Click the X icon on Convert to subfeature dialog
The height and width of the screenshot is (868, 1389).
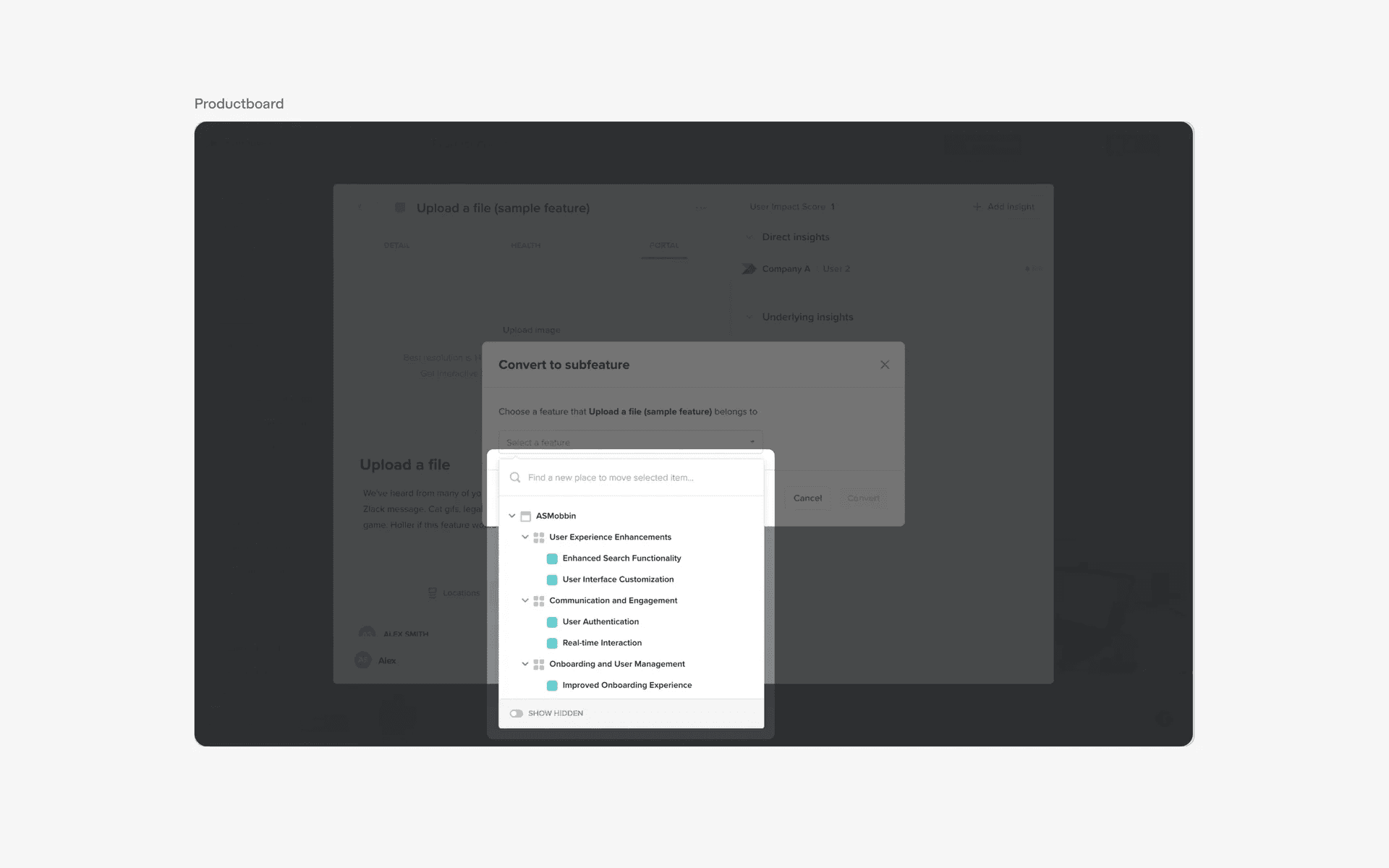(x=885, y=365)
